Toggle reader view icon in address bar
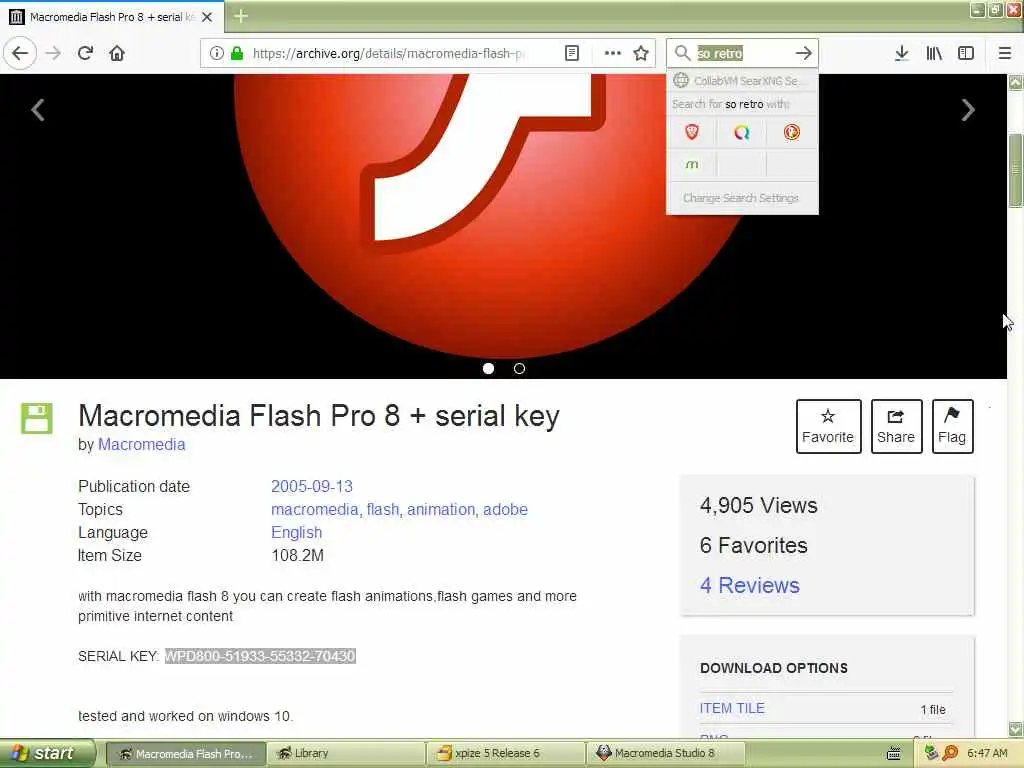Viewport: 1024px width, 768px height. pos(571,53)
